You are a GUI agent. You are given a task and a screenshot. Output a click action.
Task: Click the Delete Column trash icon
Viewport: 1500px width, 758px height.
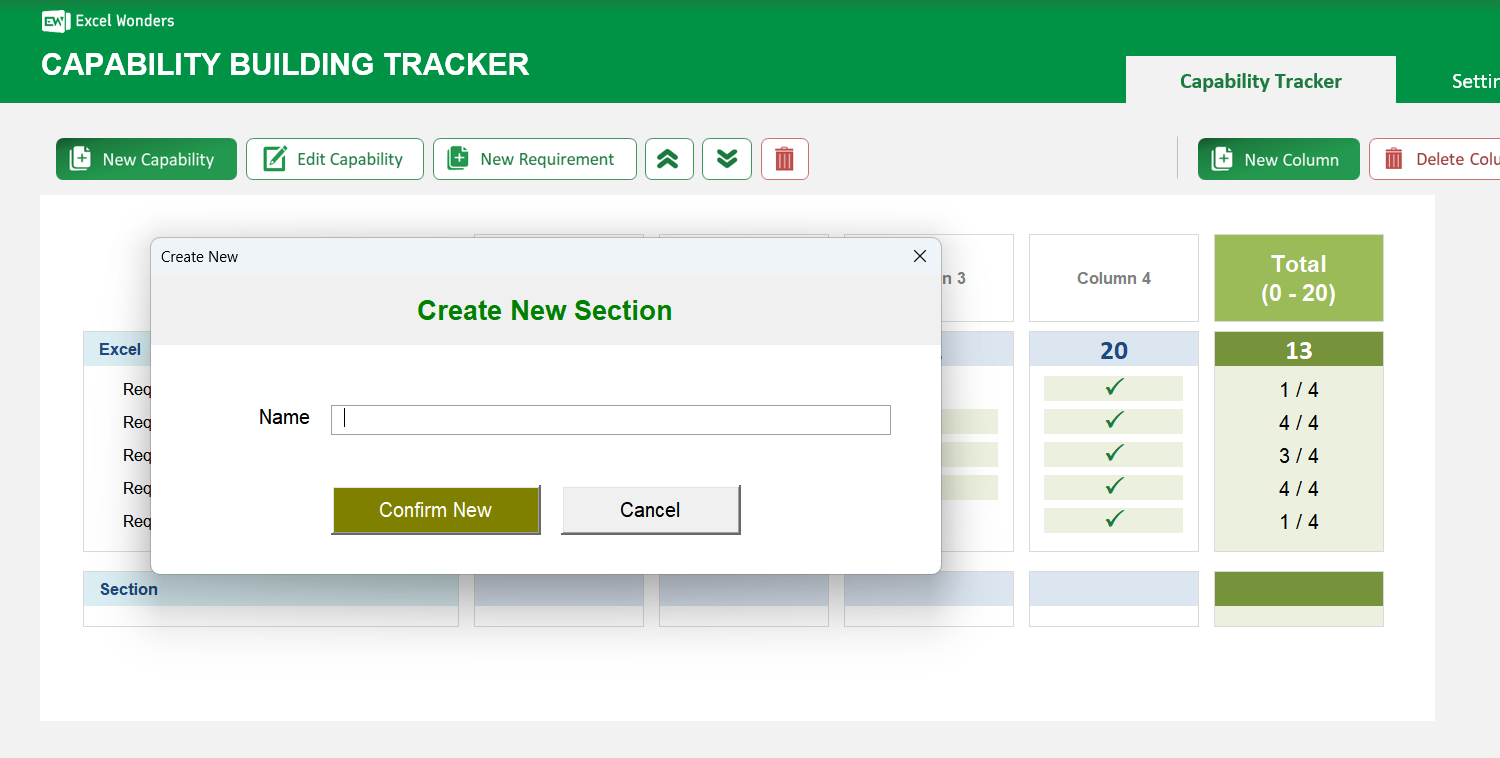(x=1392, y=158)
